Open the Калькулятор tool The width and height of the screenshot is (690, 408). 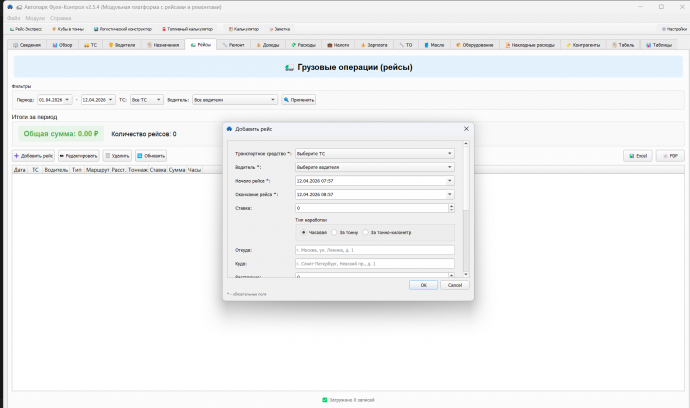[x=244, y=29]
